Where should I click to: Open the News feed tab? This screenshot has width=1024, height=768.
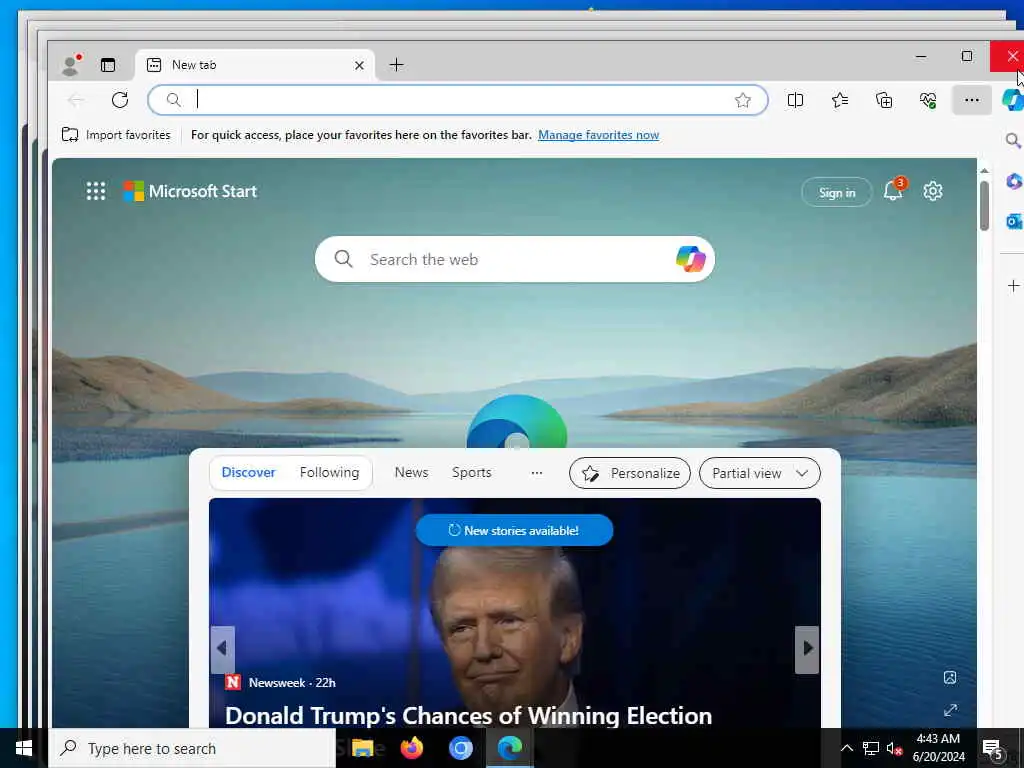click(x=411, y=472)
